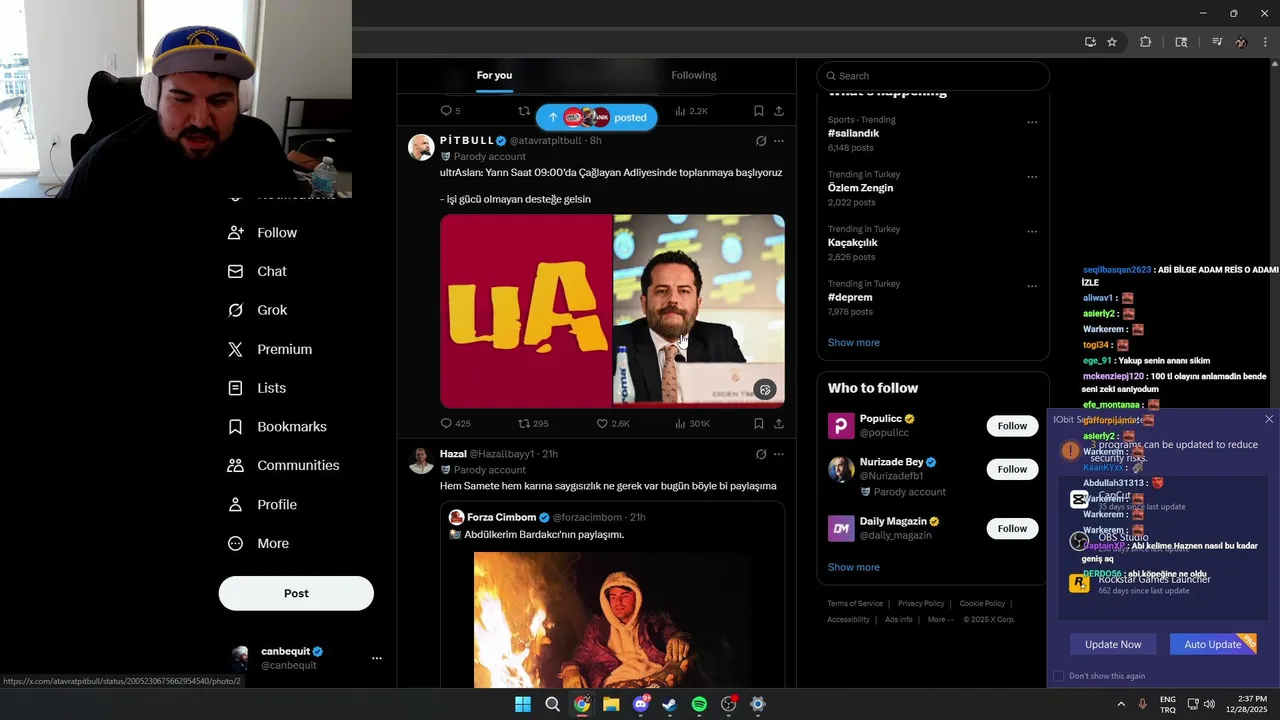The width and height of the screenshot is (1280, 720).
Task: Click Grok explain icon on PİTBULL post
Action: click(x=761, y=141)
